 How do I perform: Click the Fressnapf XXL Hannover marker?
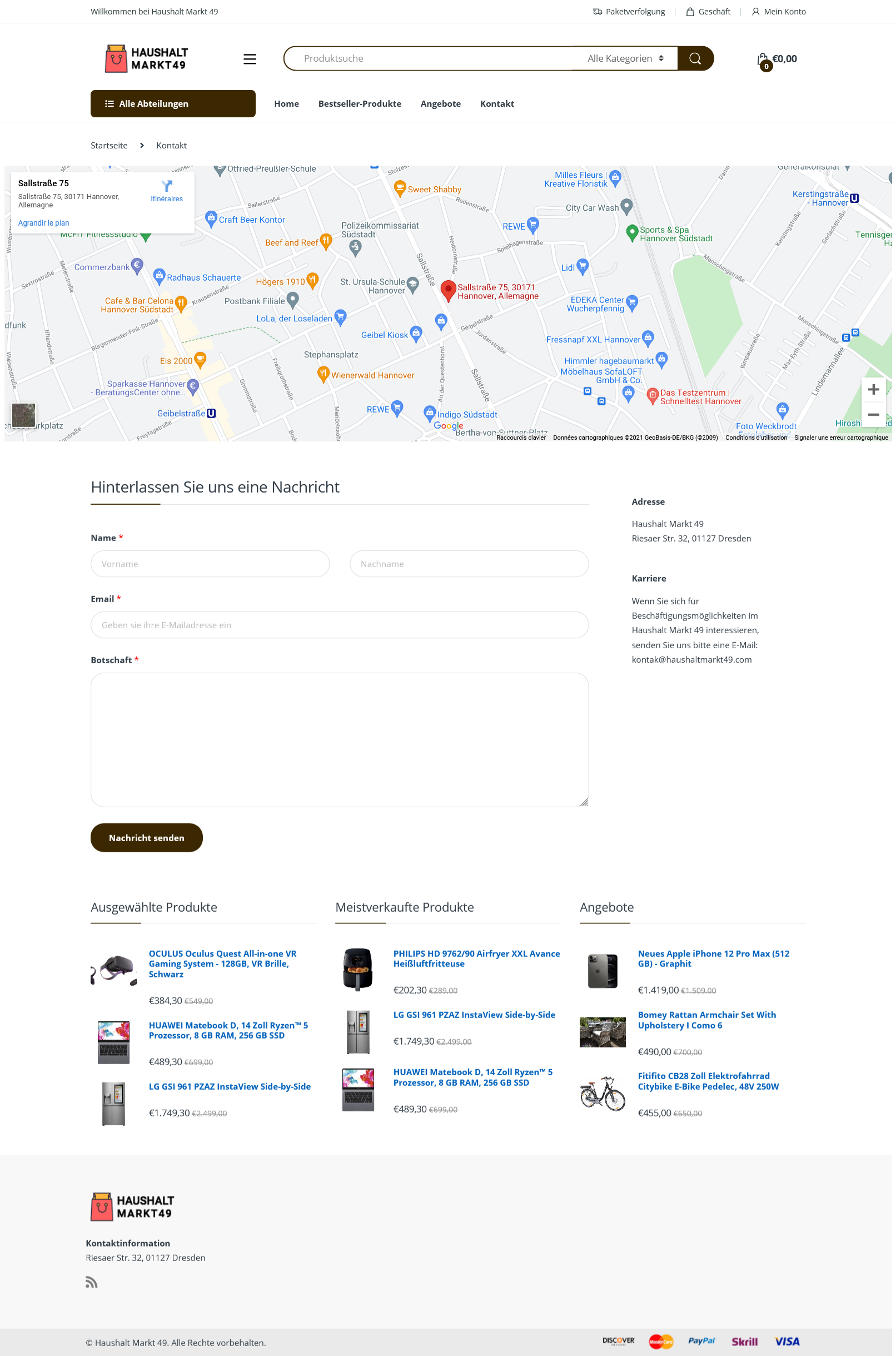pyautogui.click(x=648, y=338)
